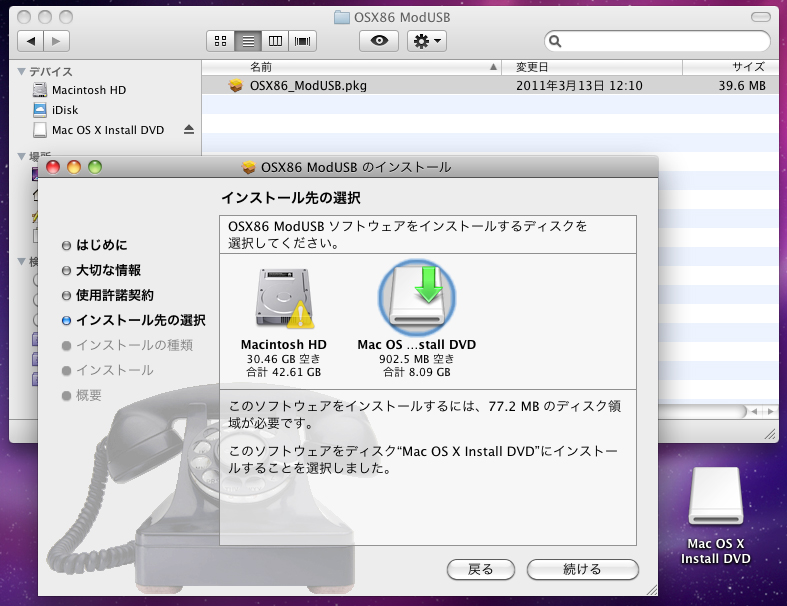Eject Mac OS X Install DVD
Screen dimensions: 787x606
click(189, 130)
